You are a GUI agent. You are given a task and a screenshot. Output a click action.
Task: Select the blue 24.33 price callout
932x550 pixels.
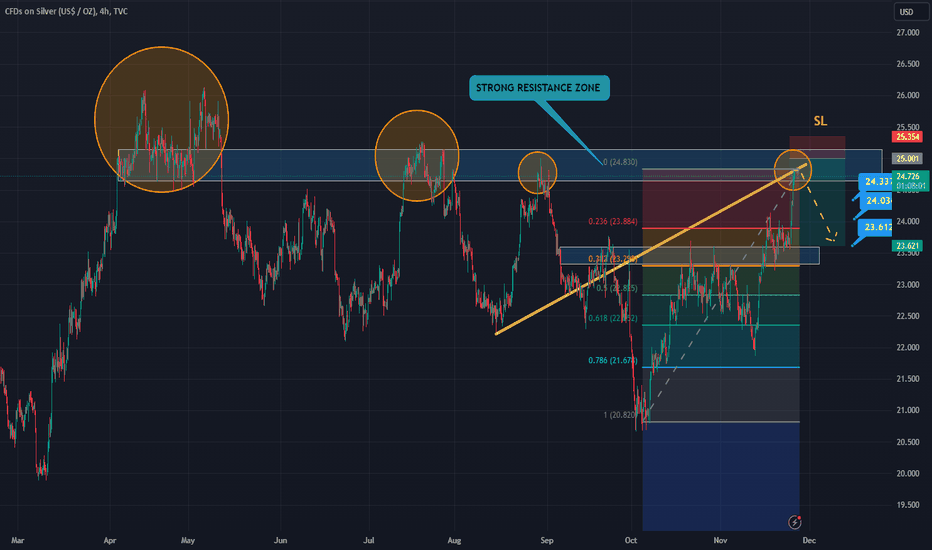(x=877, y=182)
